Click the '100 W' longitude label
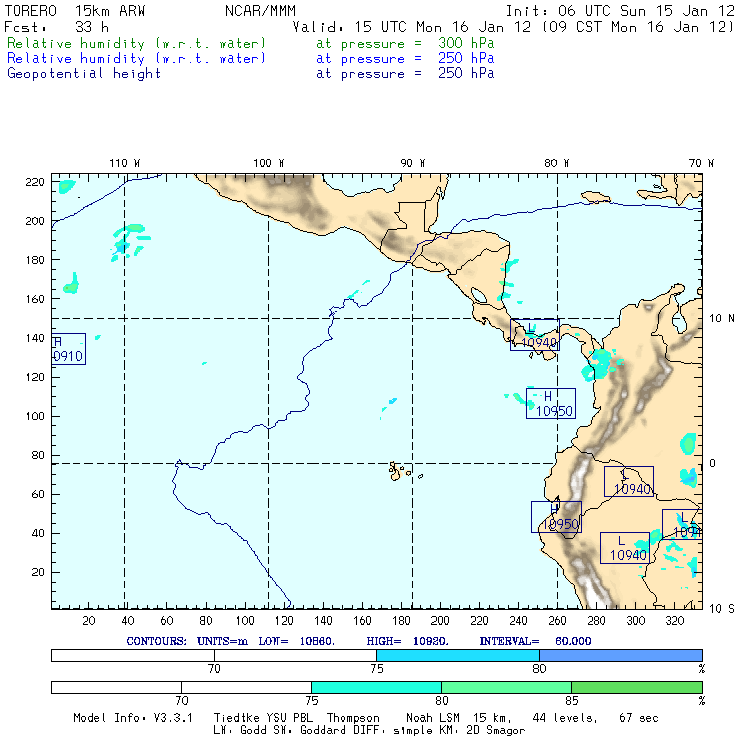Viewport: 740px width, 740px height. tap(269, 163)
